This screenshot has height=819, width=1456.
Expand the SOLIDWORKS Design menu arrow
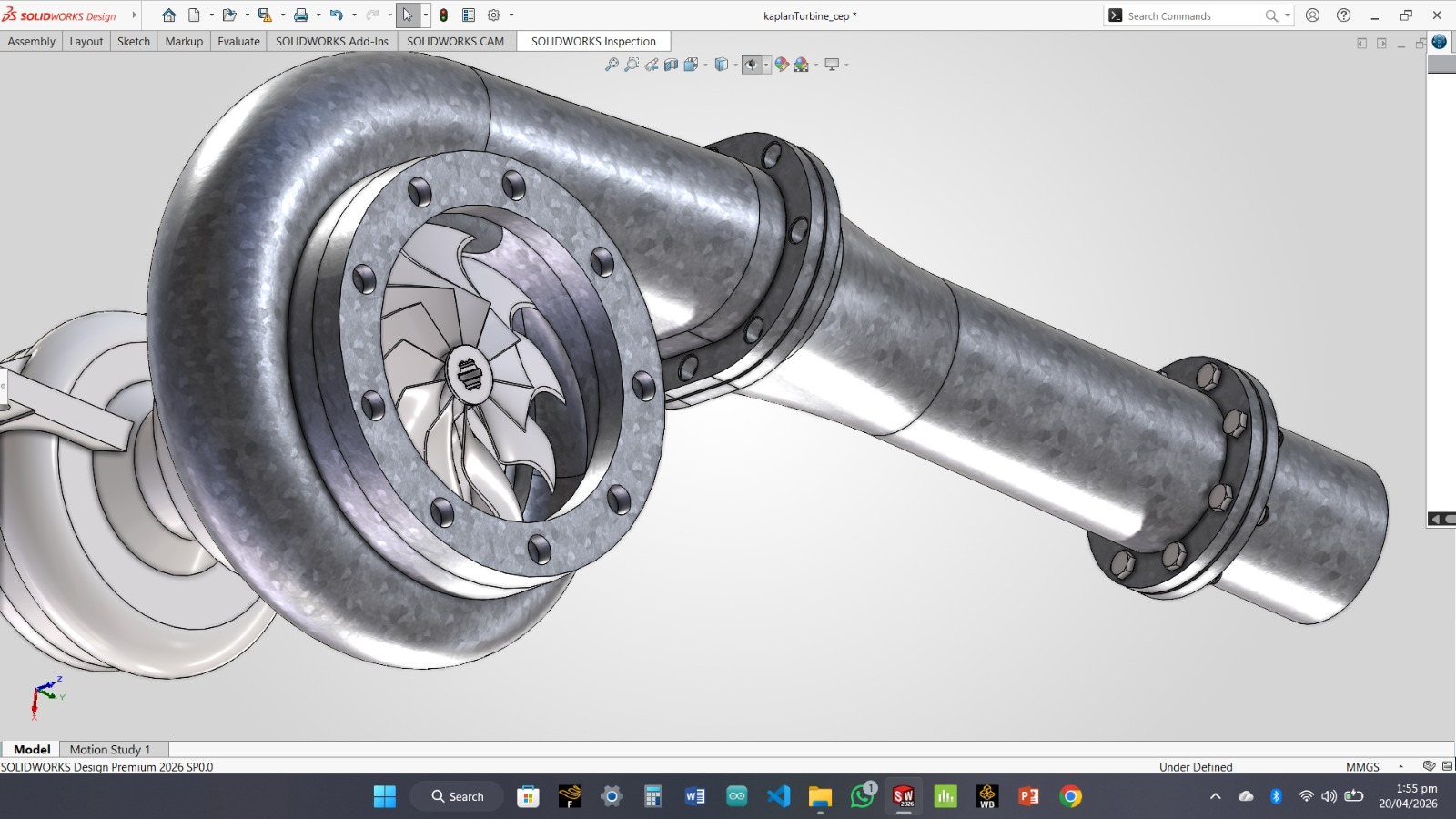tap(134, 15)
